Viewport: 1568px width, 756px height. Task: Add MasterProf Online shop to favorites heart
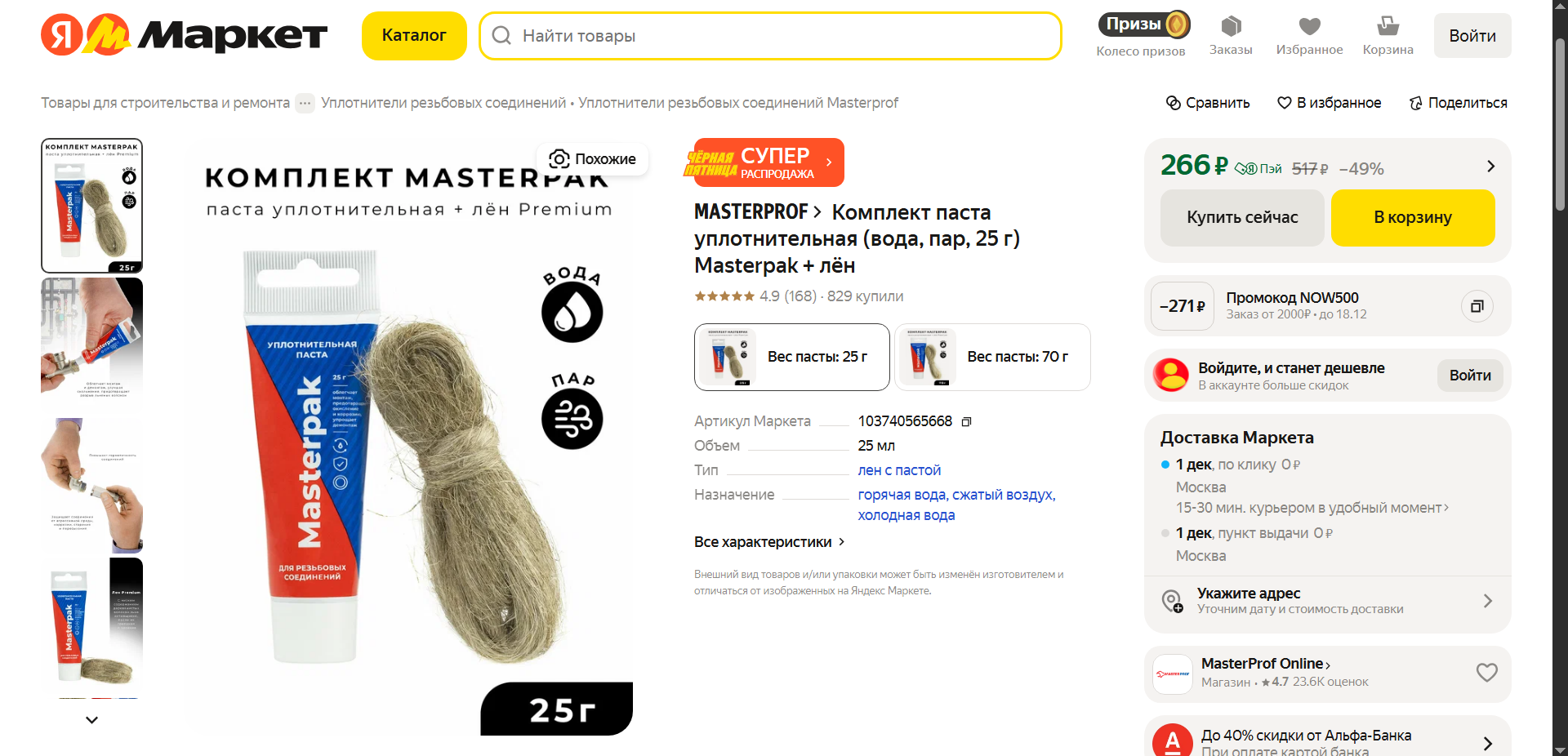point(1486,673)
